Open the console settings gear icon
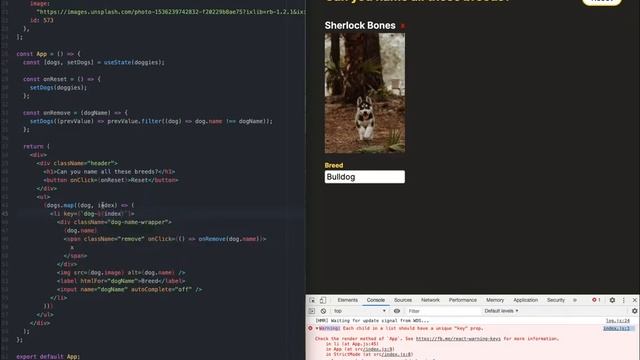640x360 pixels. [635, 311]
